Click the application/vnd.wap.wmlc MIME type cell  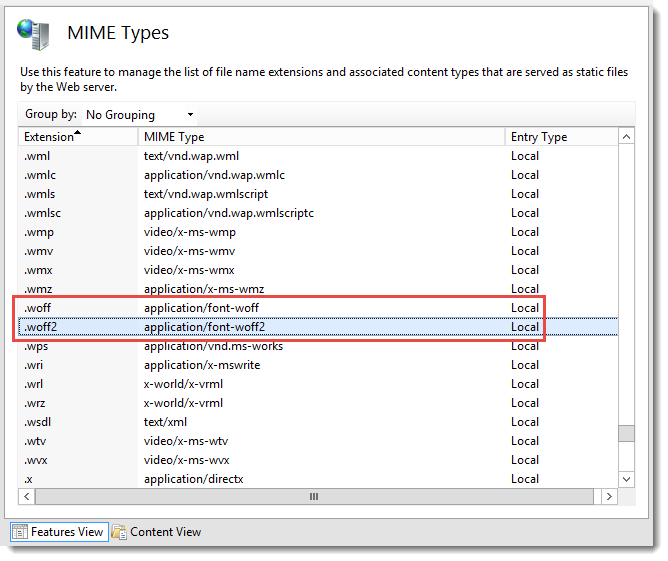click(x=214, y=175)
